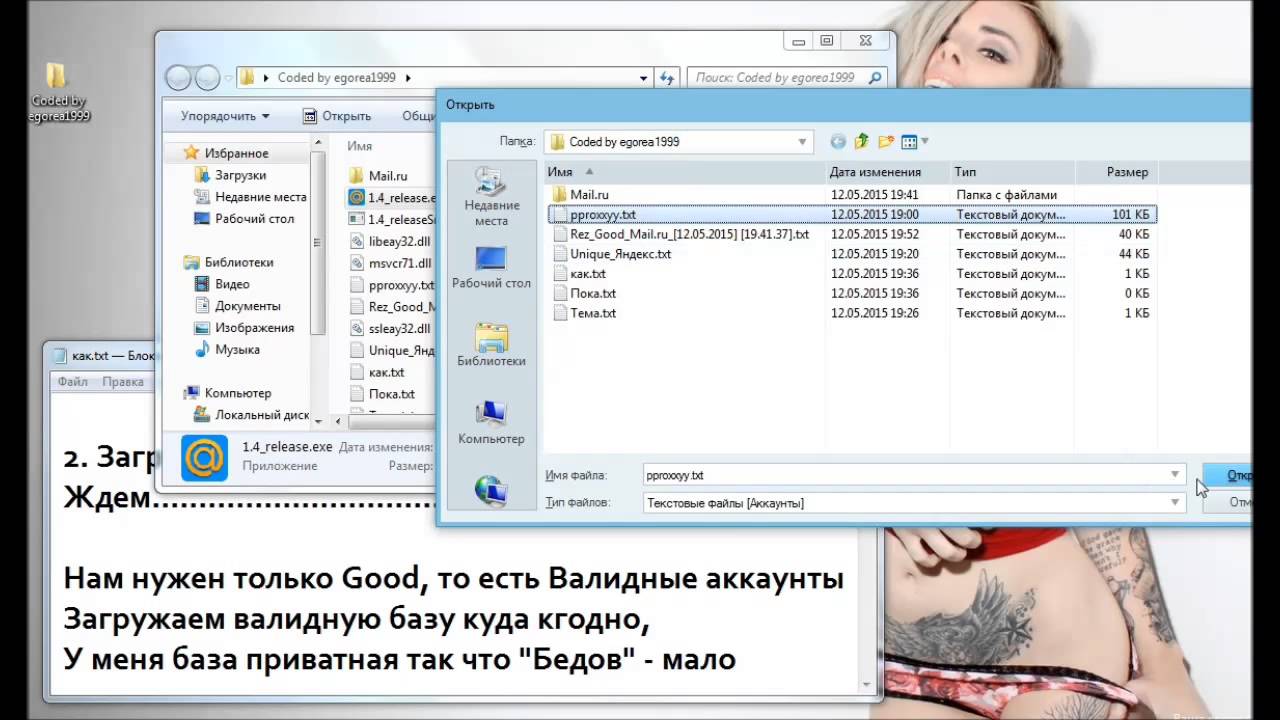Click the Открыть button in Explorer toolbar

(336, 116)
